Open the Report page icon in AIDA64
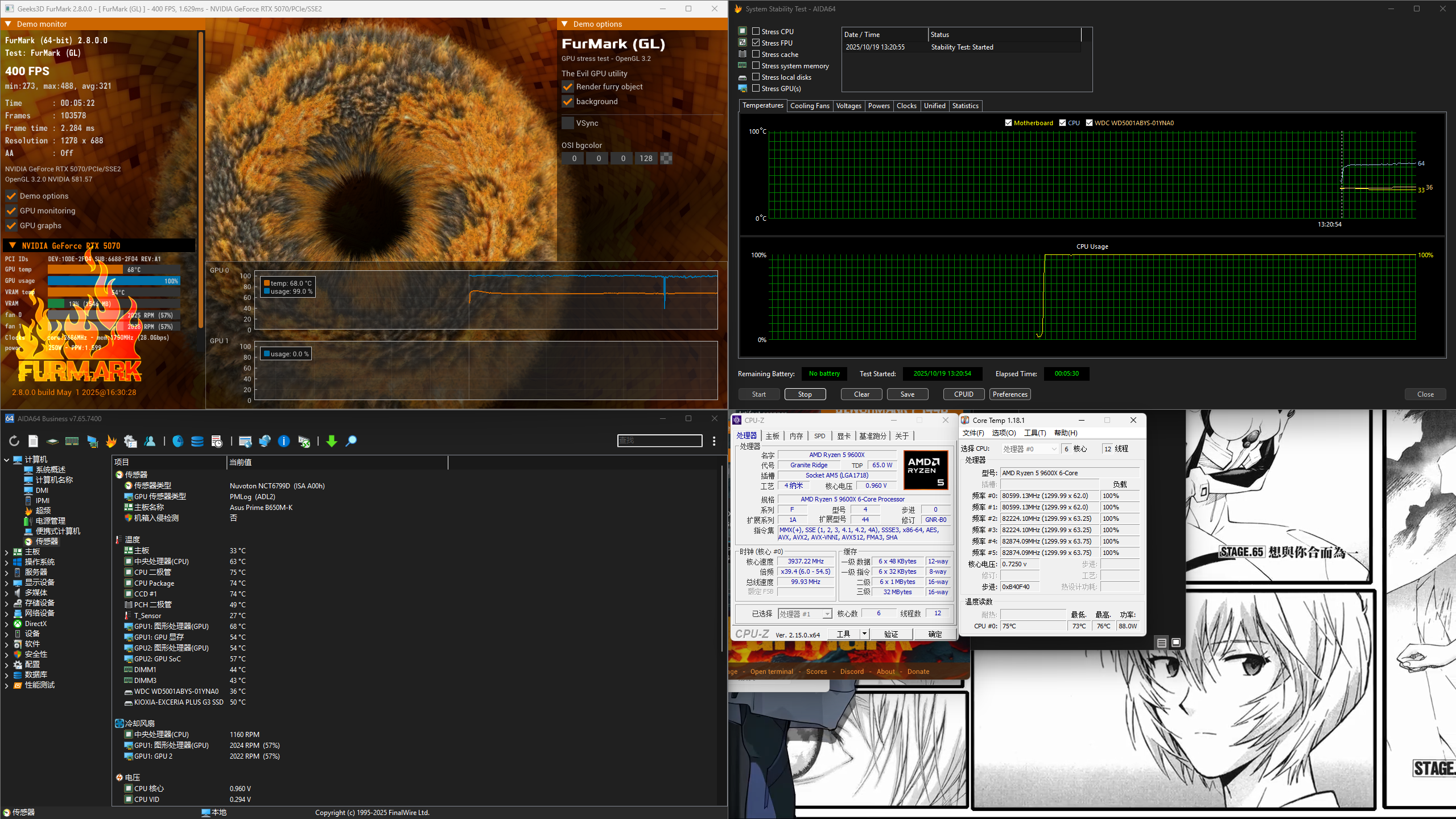Viewport: 1456px width, 819px height. (34, 441)
